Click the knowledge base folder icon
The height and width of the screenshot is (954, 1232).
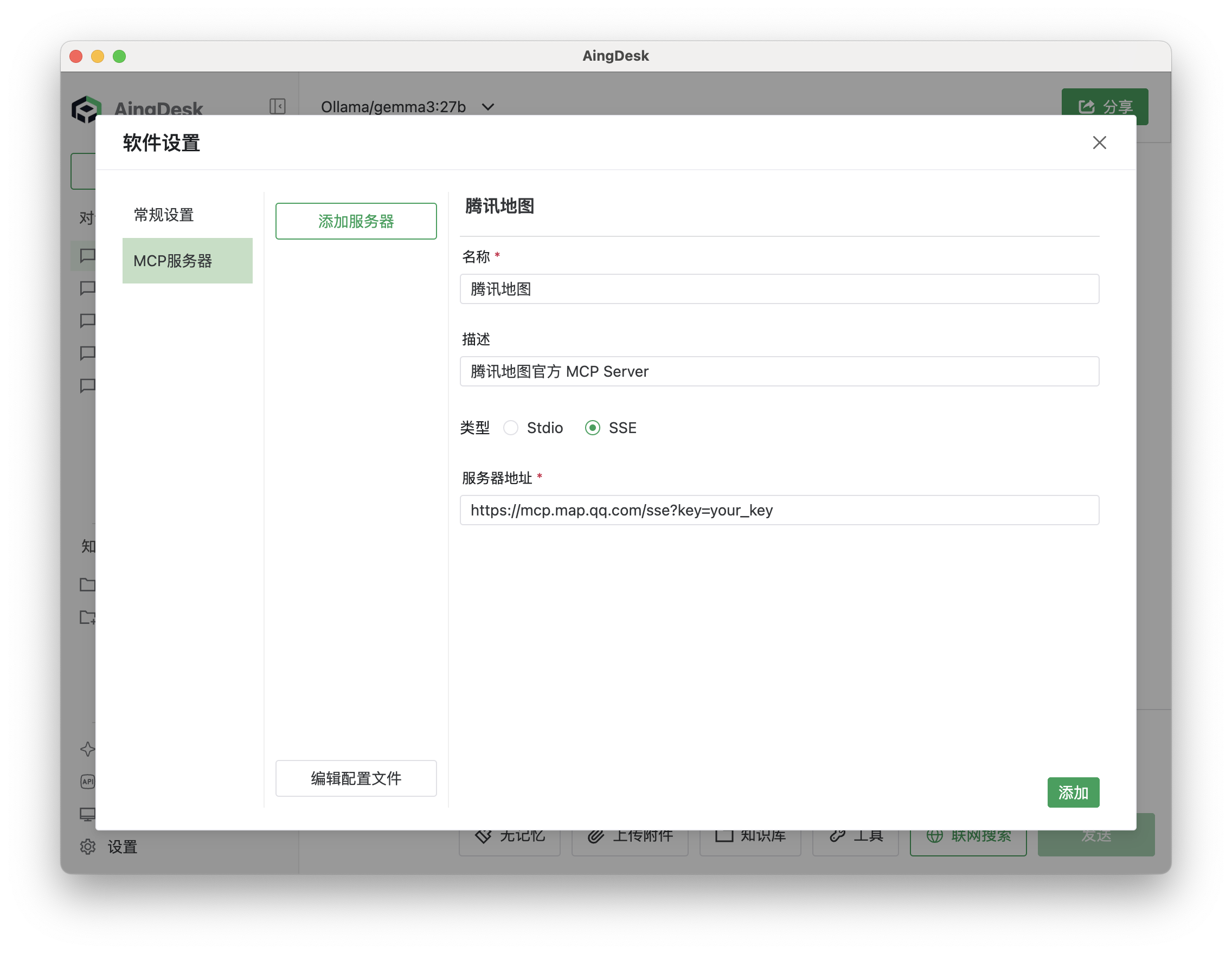pyautogui.click(x=88, y=585)
